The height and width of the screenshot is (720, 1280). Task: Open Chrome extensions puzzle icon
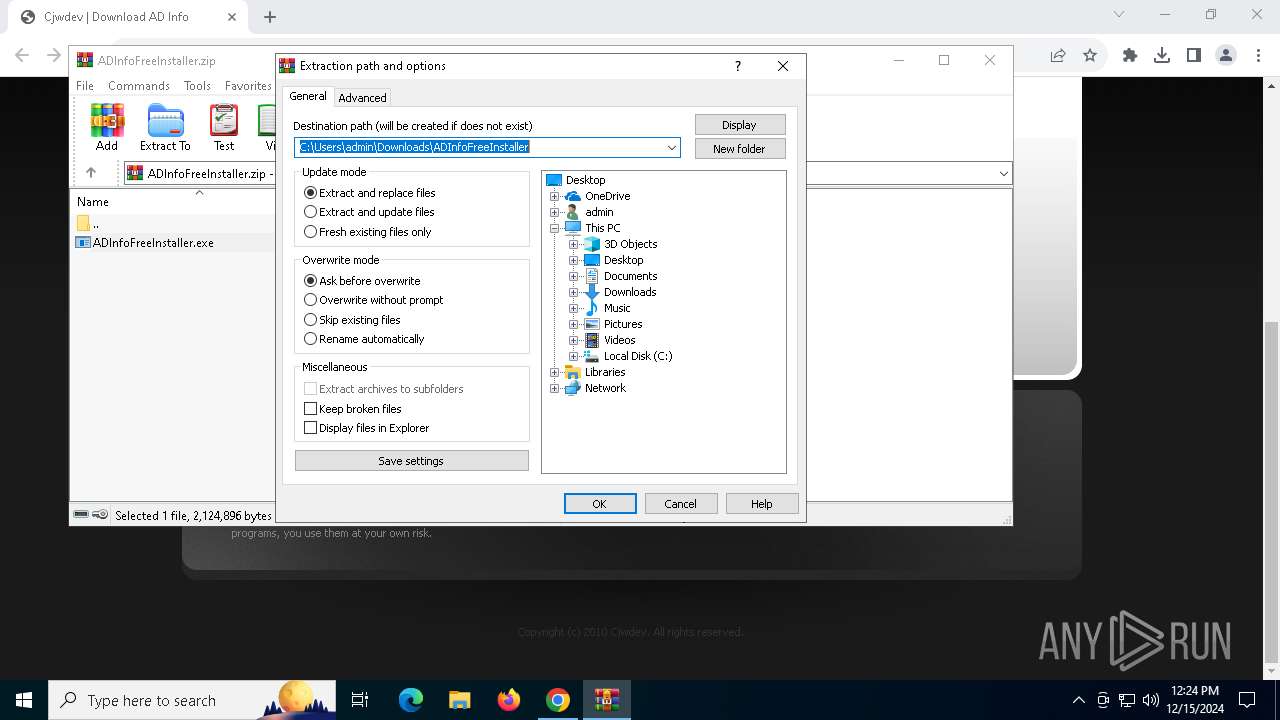pyautogui.click(x=1130, y=56)
